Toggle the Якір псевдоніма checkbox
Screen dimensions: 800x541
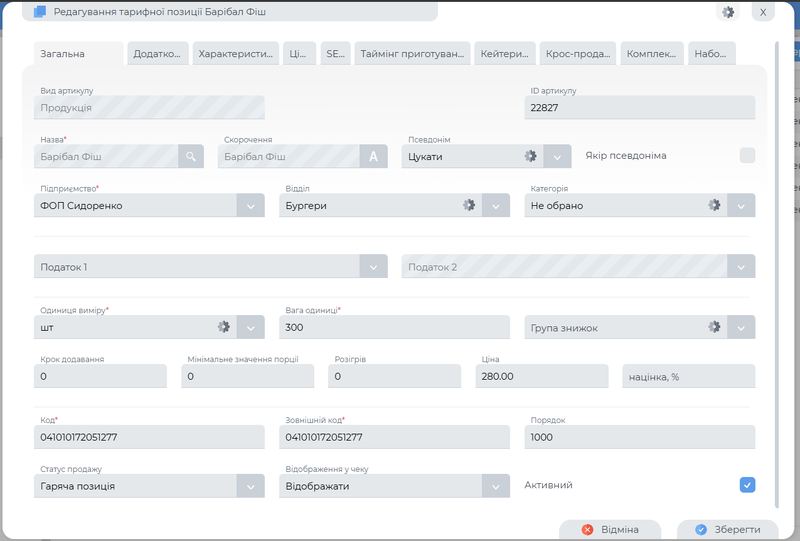point(747,155)
